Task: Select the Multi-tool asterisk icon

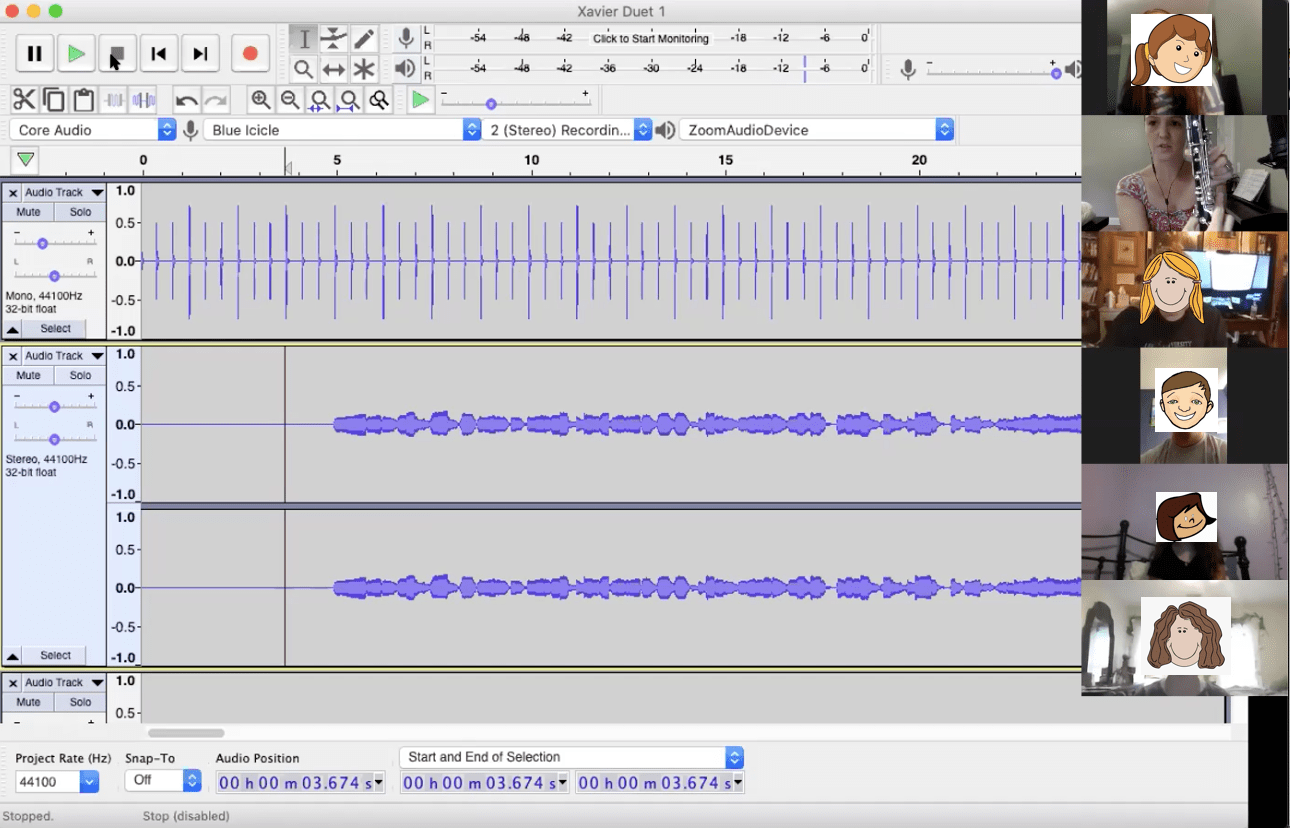Action: (364, 69)
